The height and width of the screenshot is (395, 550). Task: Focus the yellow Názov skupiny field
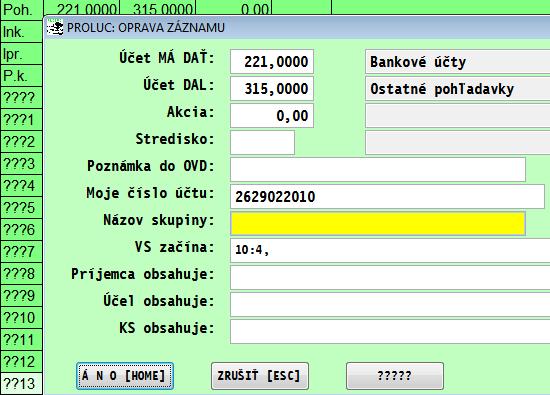(x=378, y=223)
